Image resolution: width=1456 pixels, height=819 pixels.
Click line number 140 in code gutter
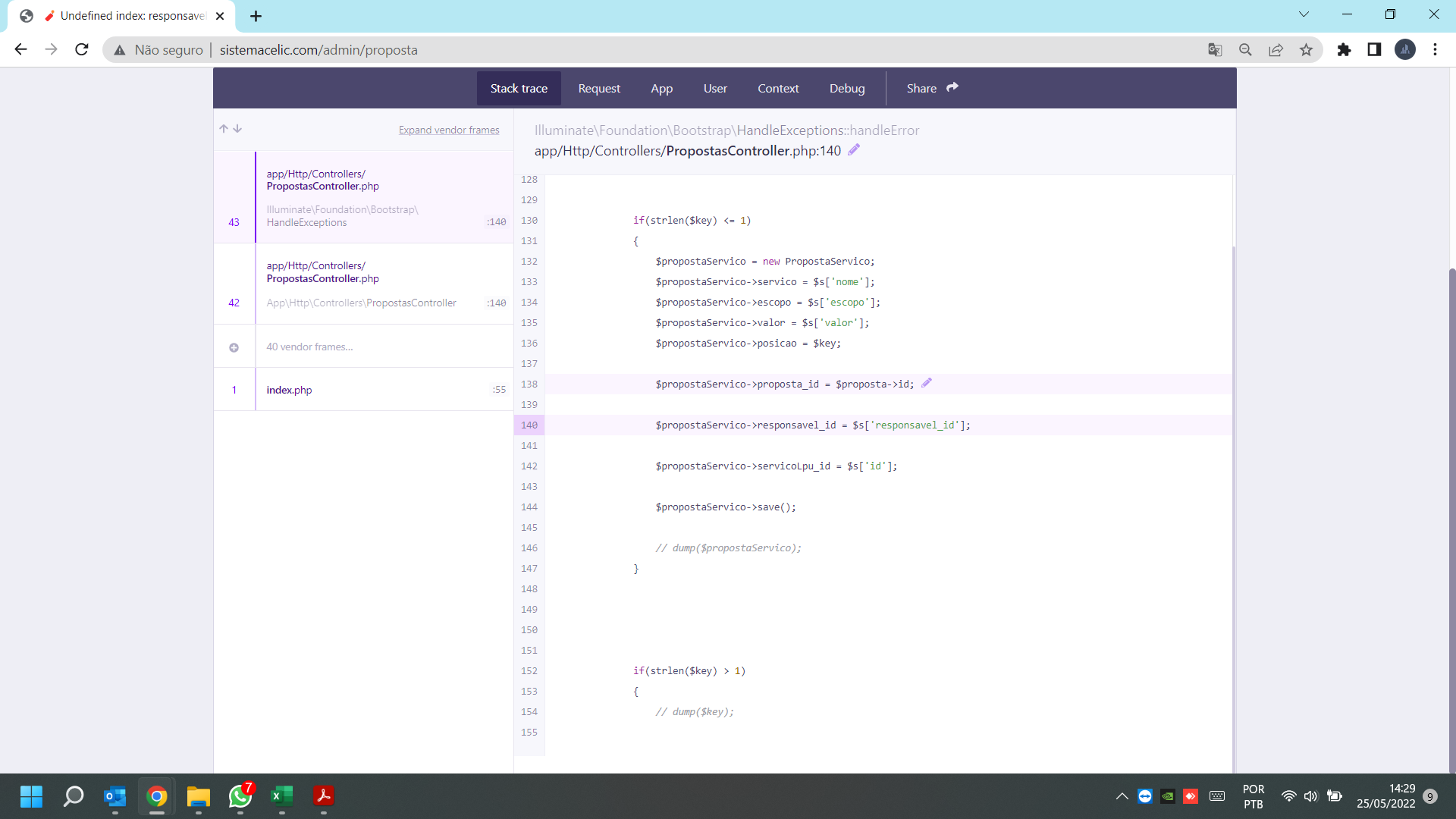[529, 425]
